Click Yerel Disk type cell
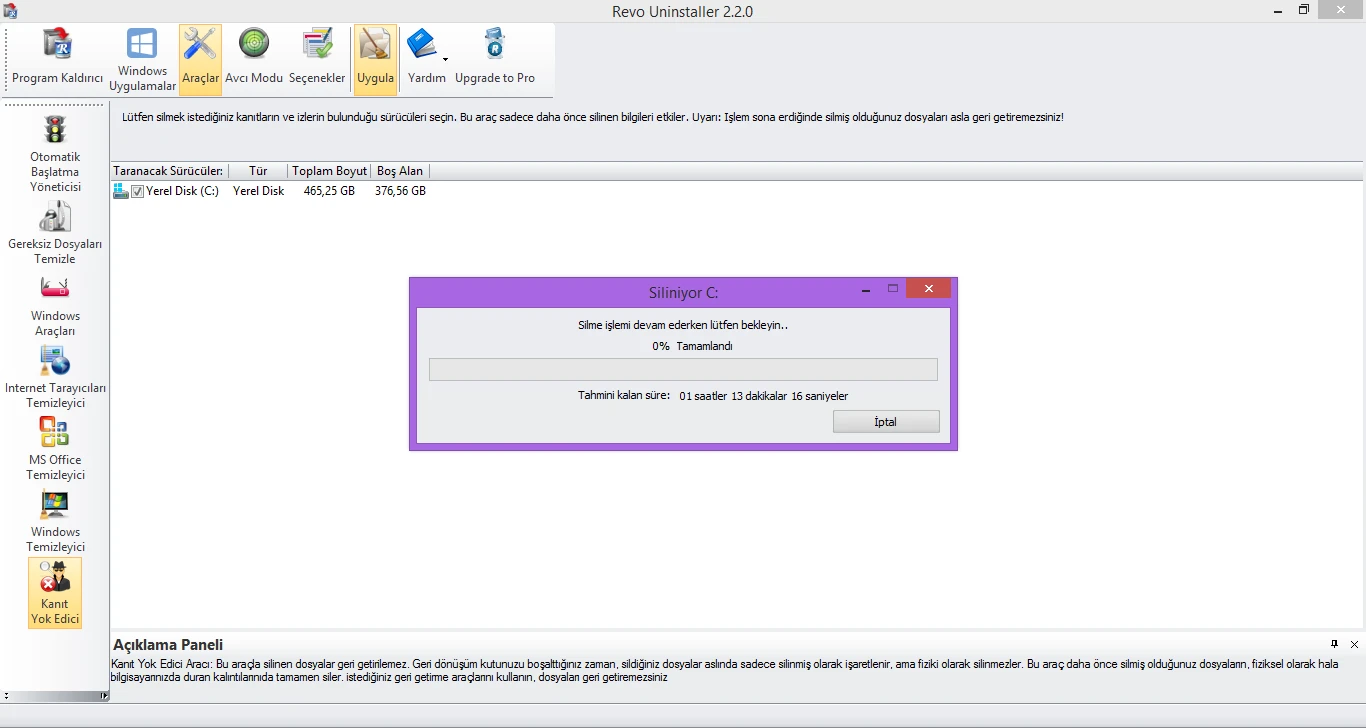Viewport: 1366px width, 728px height. [258, 191]
